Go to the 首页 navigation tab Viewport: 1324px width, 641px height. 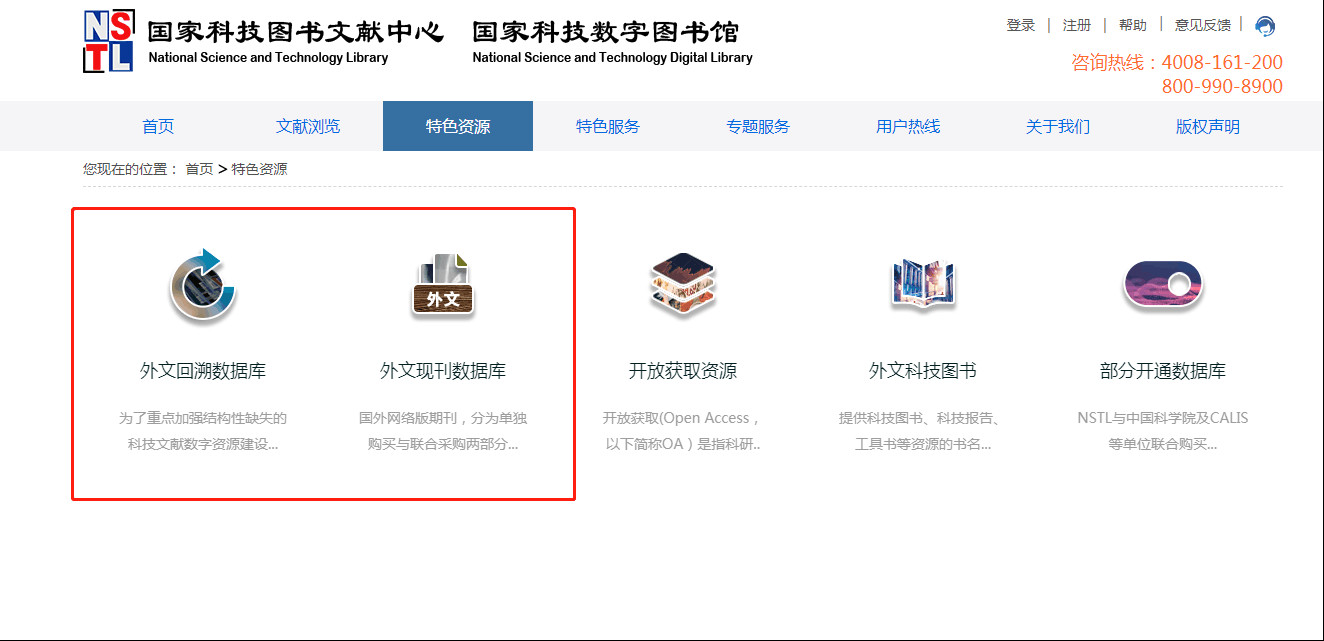point(158,126)
